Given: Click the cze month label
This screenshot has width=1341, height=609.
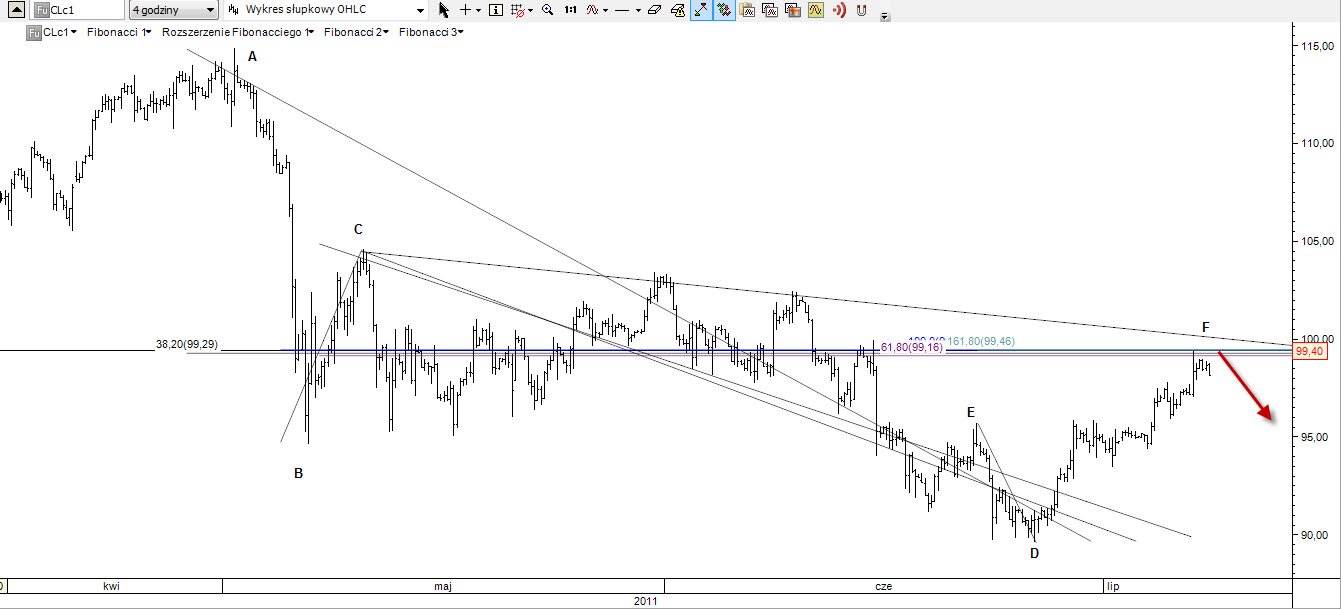Looking at the screenshot, I should [883, 586].
